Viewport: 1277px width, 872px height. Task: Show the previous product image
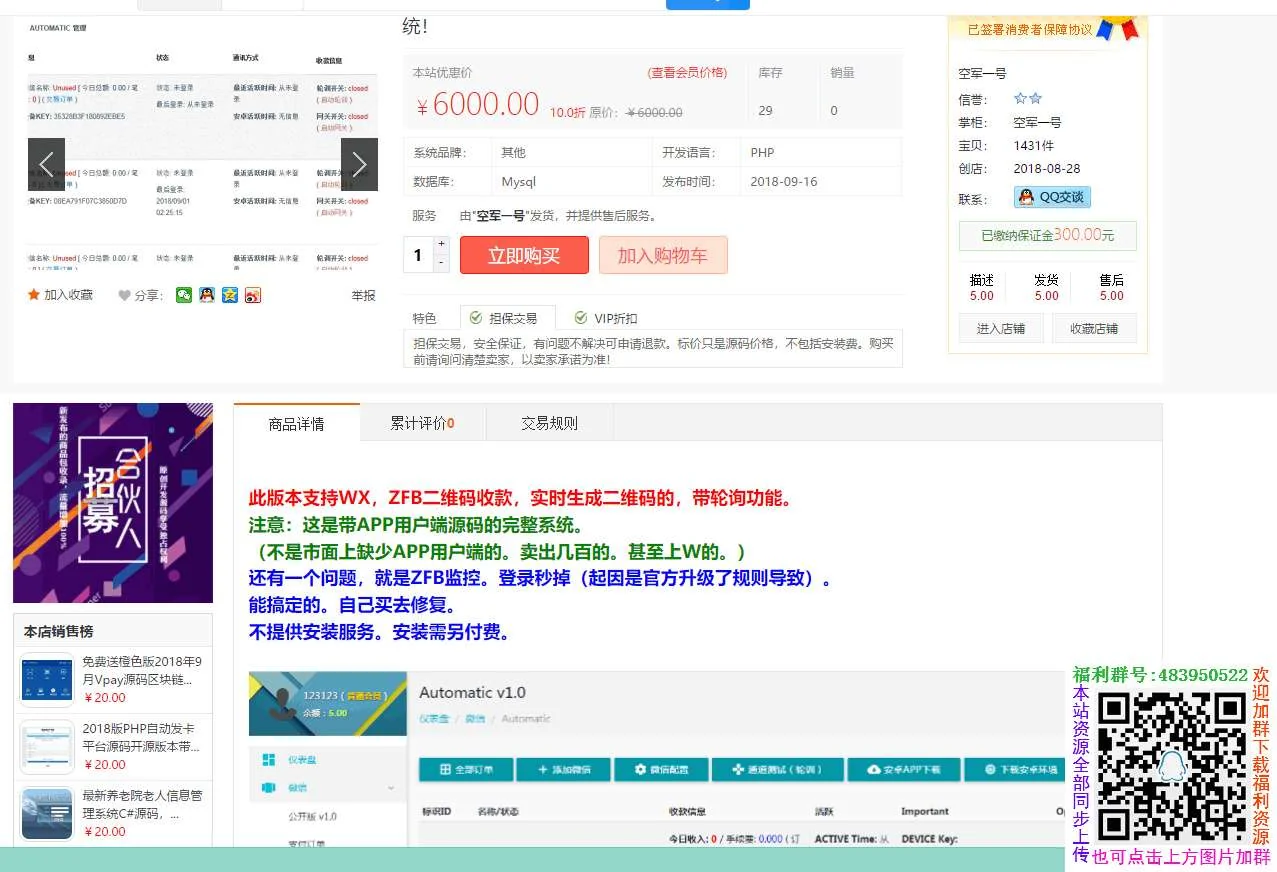[x=46, y=164]
